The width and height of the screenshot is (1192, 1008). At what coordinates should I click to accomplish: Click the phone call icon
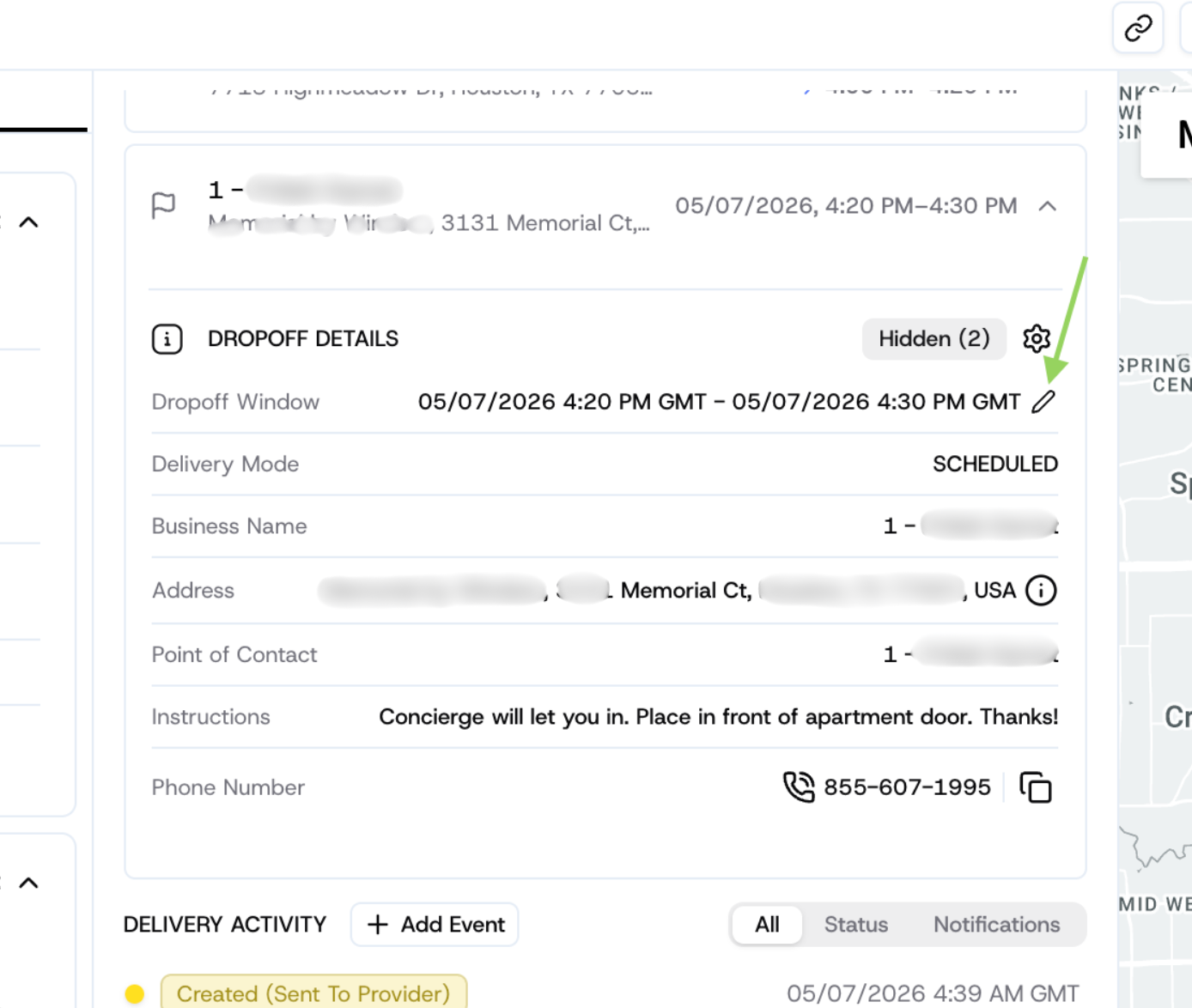[799, 787]
